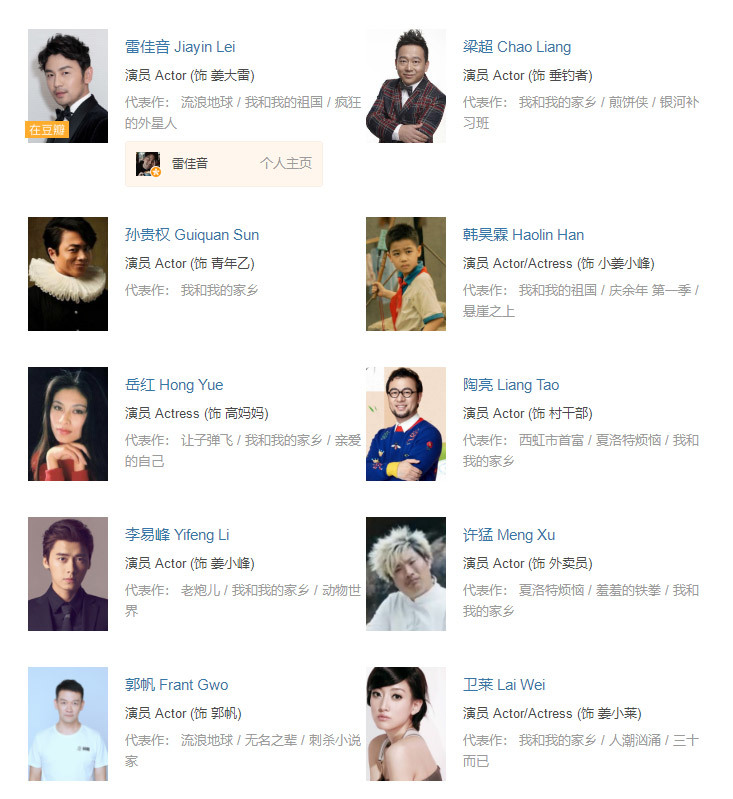Click Haolin Han's photo thumbnail
733x799 pixels.
(406, 274)
